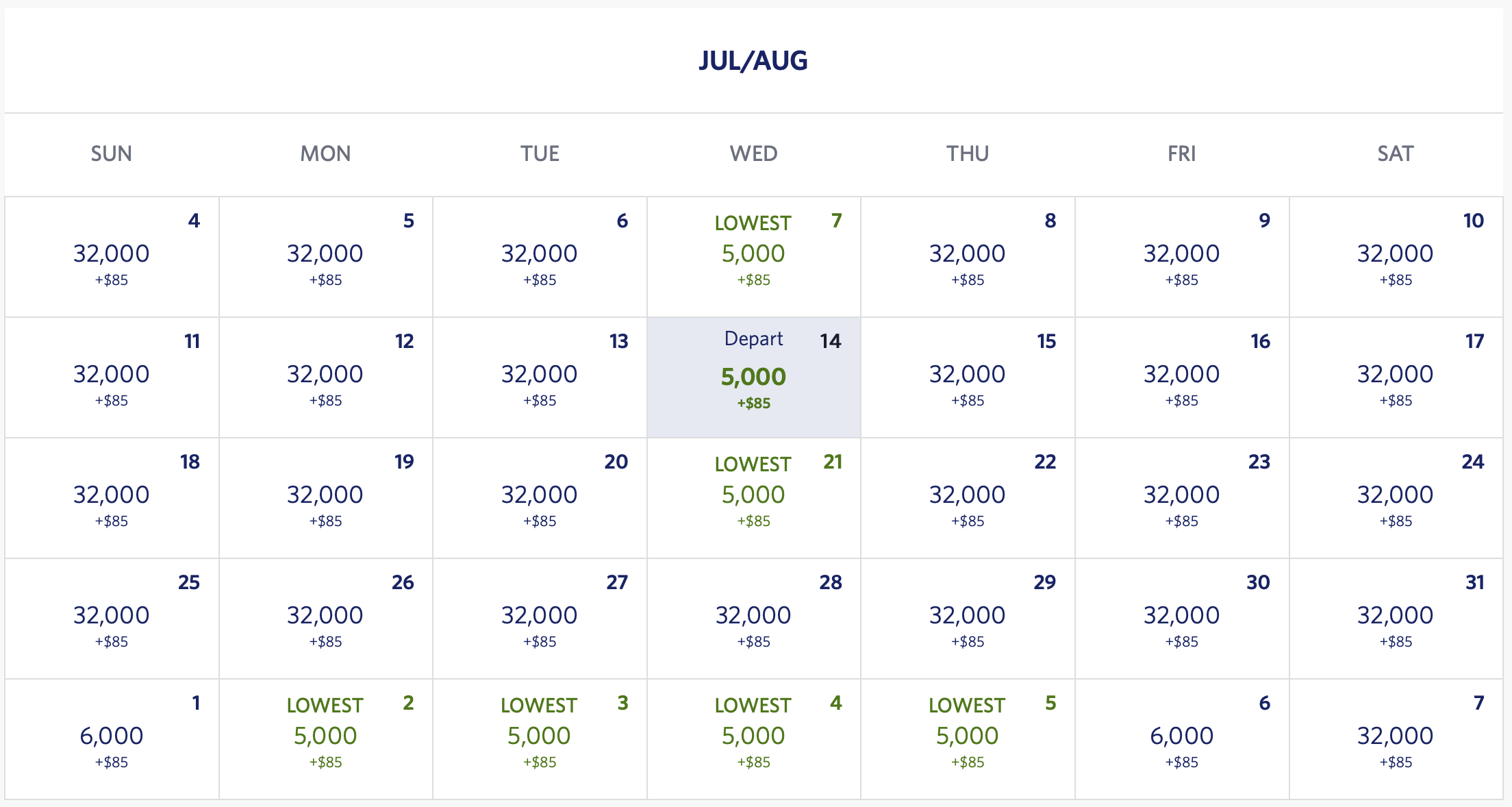The width and height of the screenshot is (1512, 807).
Task: Select August 1 with 6,000 miles
Action: [113, 735]
